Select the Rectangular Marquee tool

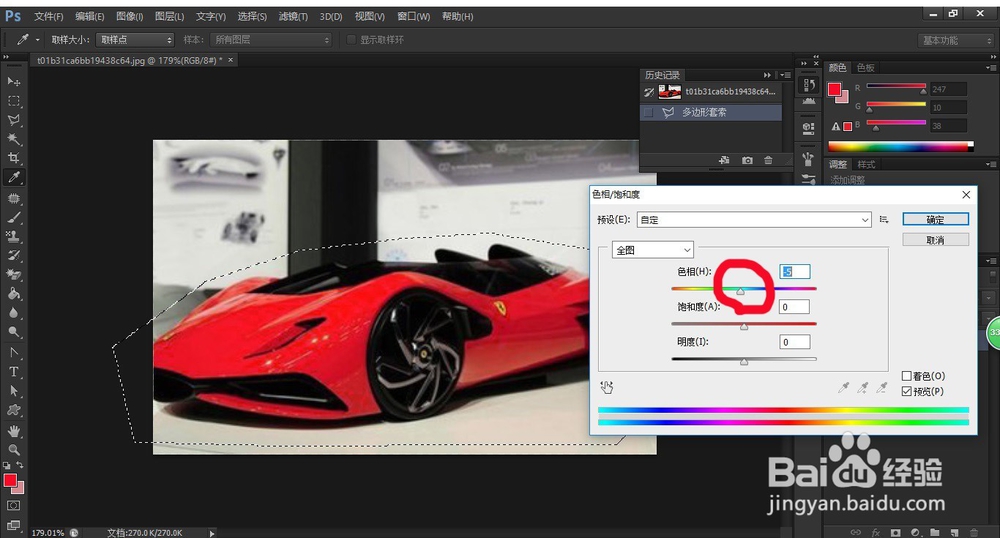click(13, 101)
